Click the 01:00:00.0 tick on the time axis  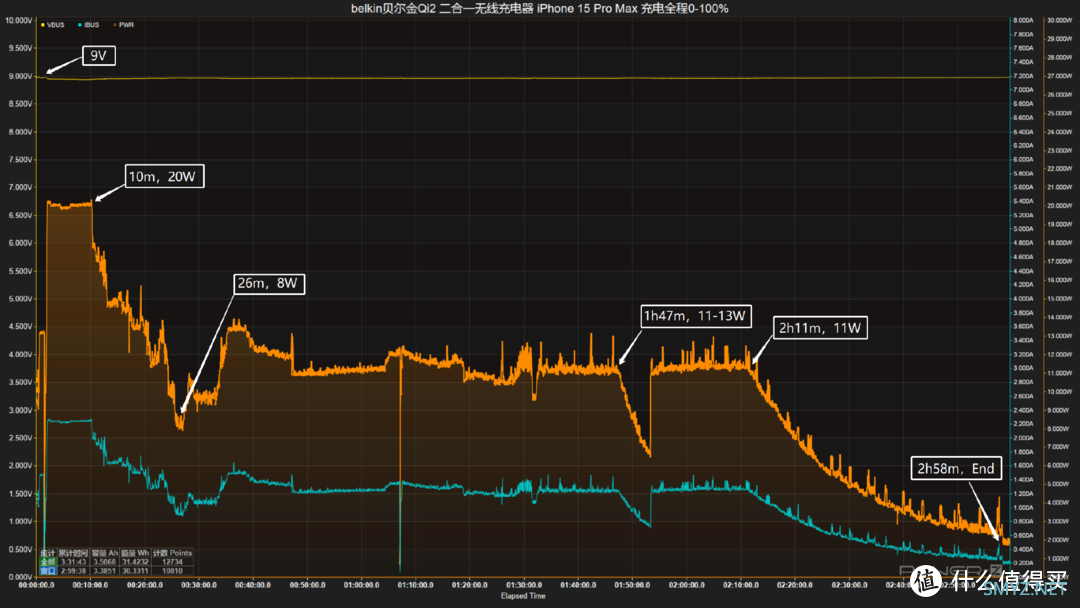[362, 585]
